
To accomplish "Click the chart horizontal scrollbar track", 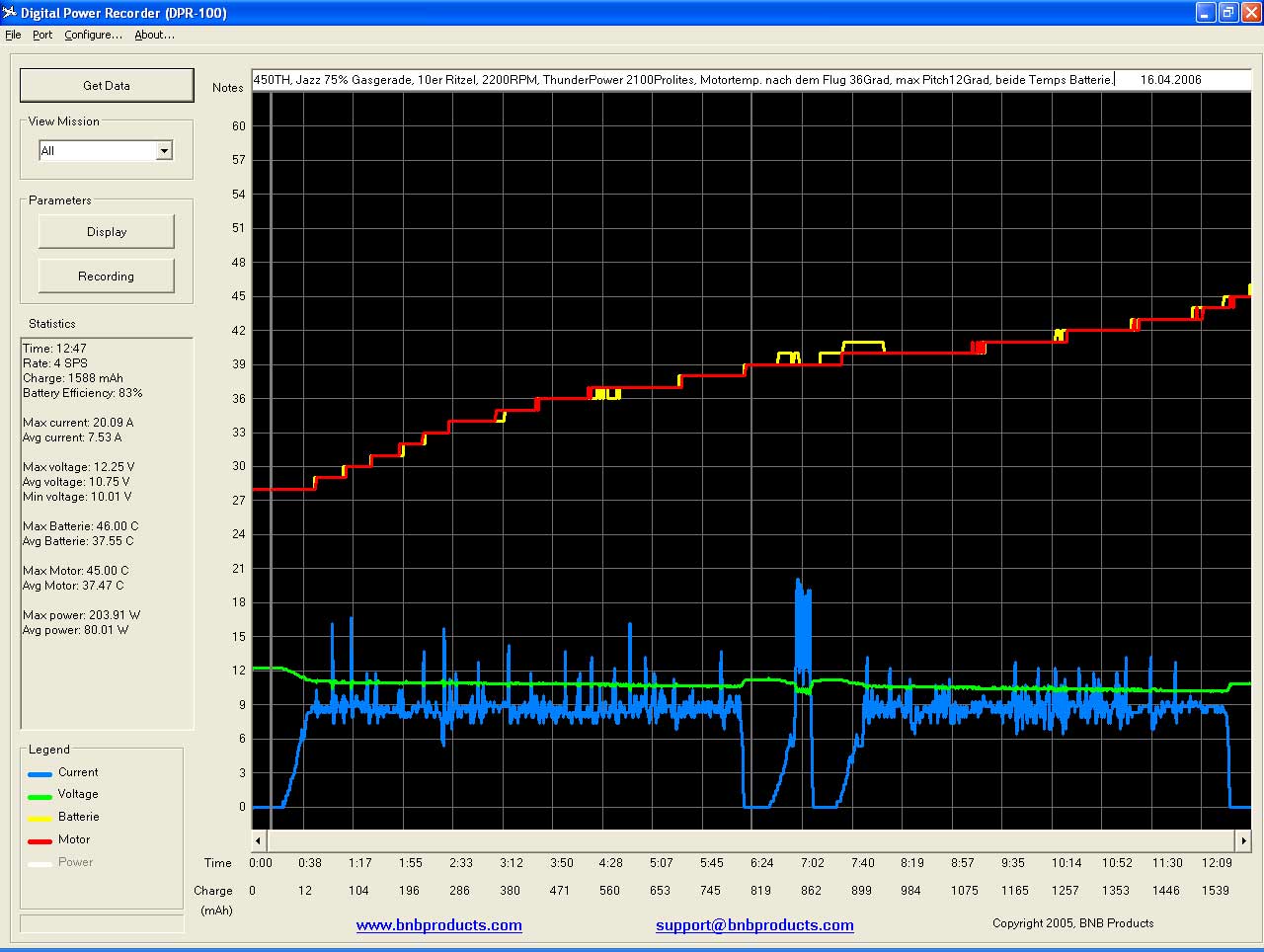I will tap(750, 840).
